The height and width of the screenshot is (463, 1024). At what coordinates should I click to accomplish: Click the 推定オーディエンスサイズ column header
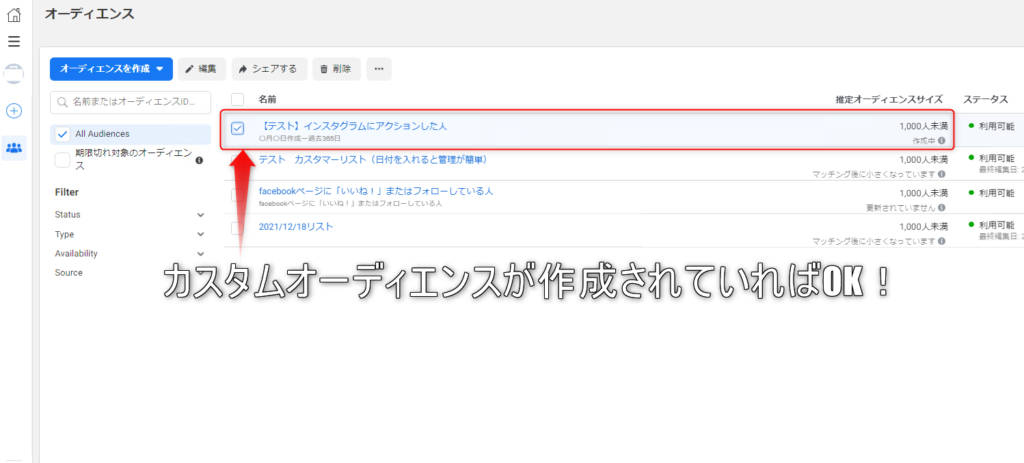889,99
